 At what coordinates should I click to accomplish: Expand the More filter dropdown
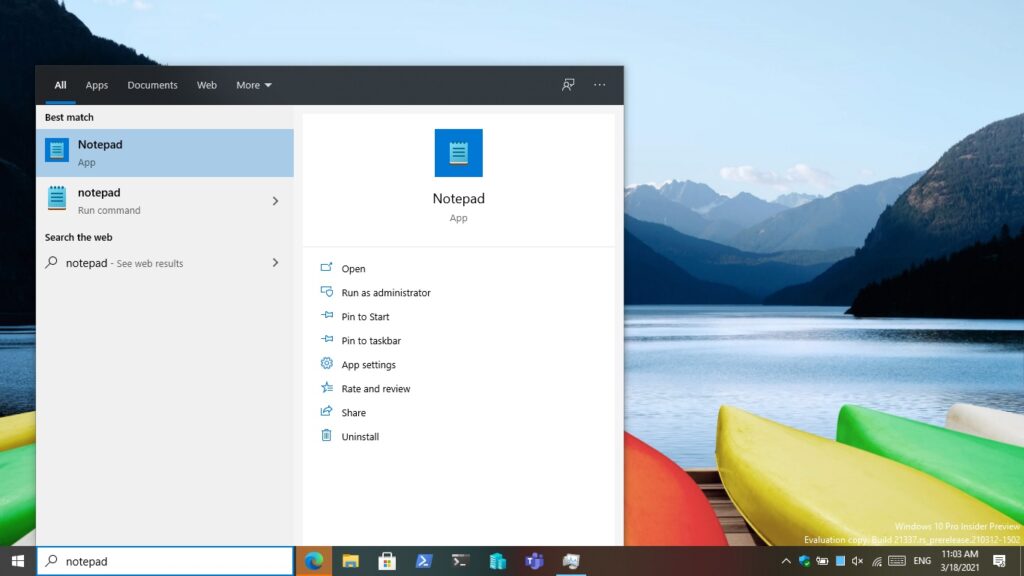252,85
